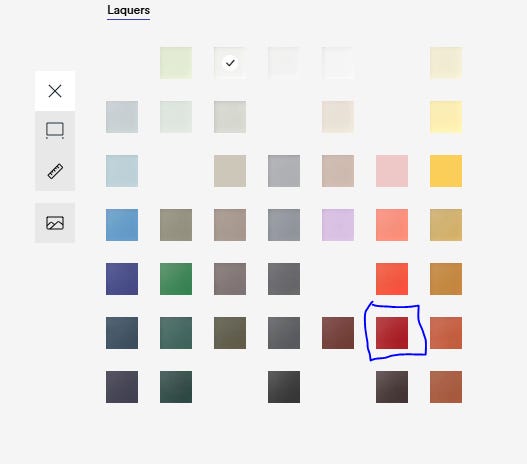This screenshot has width=527, height=464.
Task: Choose the orange-red swatch
Action: [392, 279]
